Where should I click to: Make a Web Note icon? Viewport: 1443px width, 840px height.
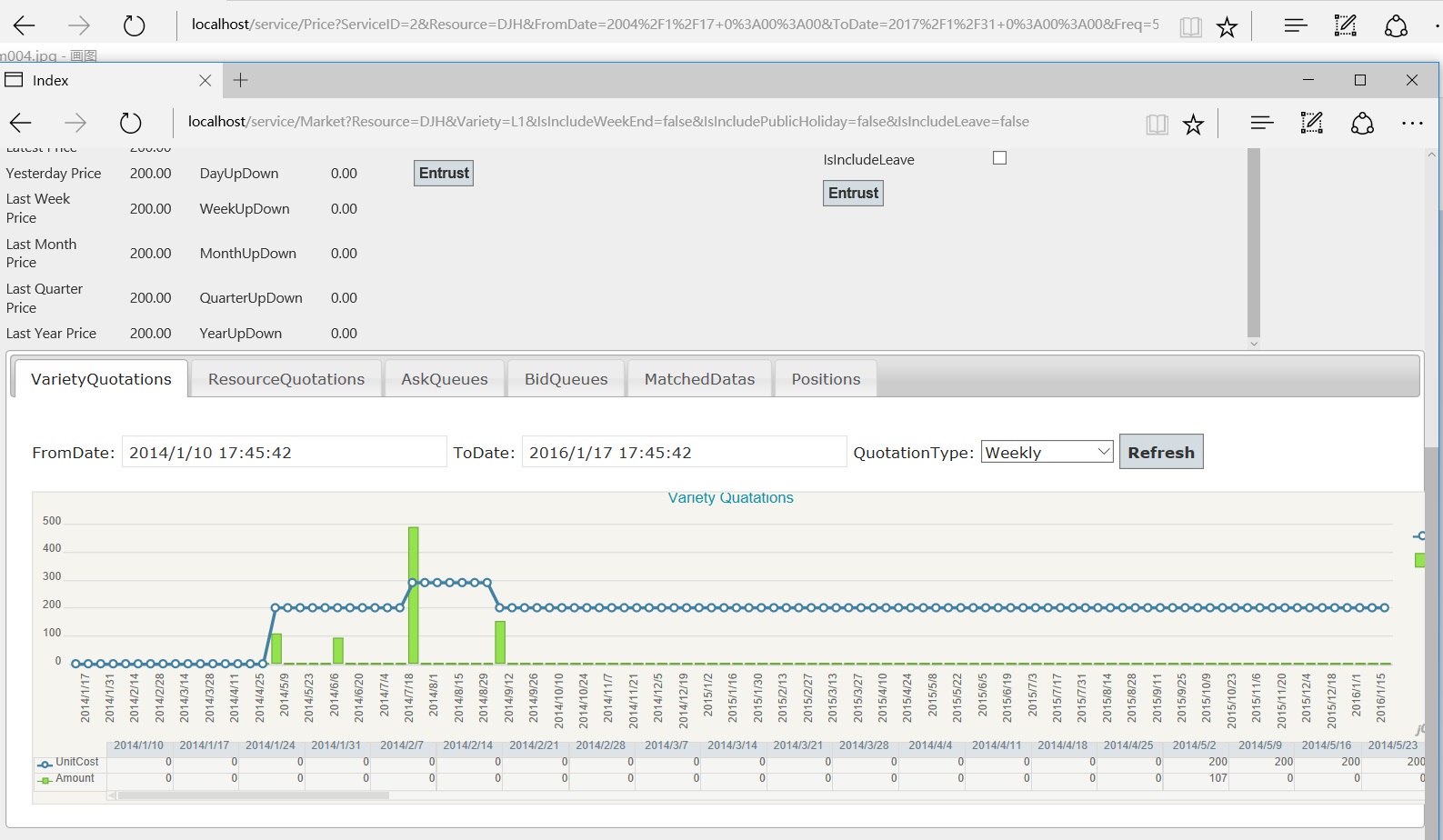click(x=1311, y=123)
